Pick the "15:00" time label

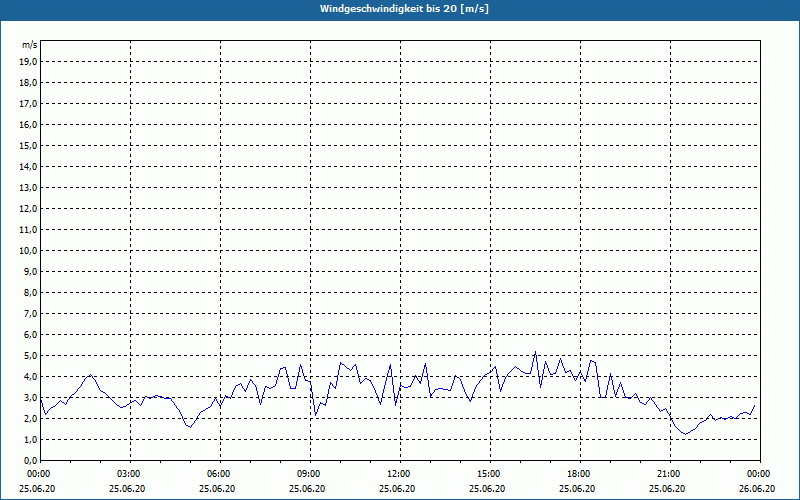click(x=487, y=474)
